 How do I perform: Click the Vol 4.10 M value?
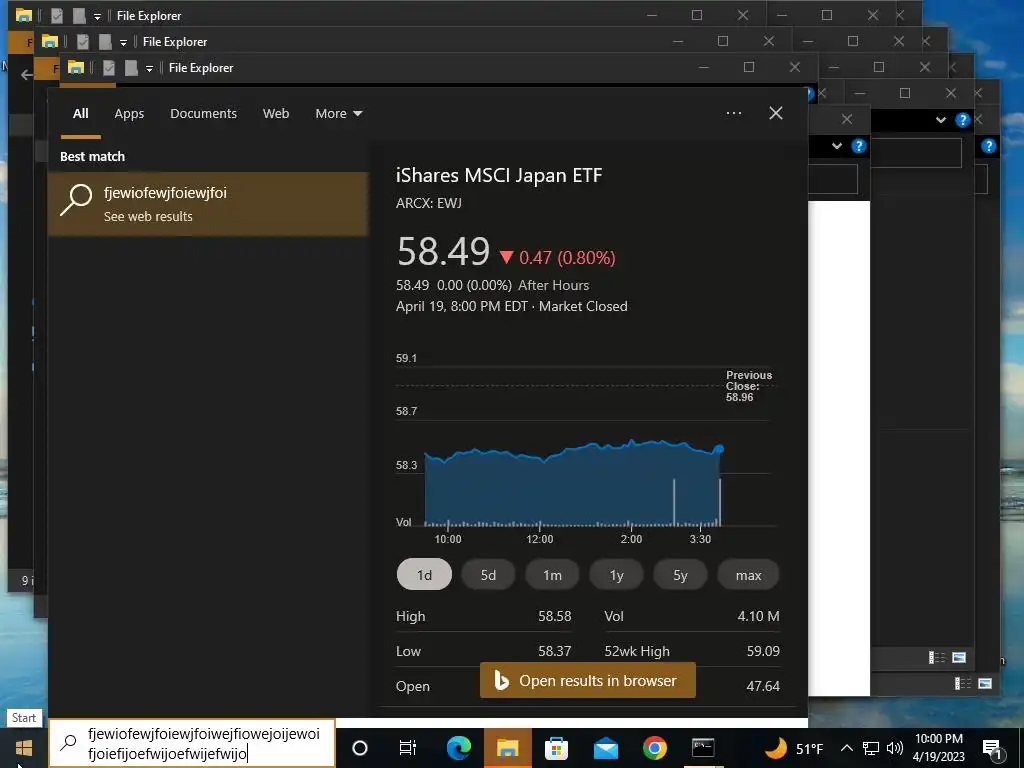point(758,616)
